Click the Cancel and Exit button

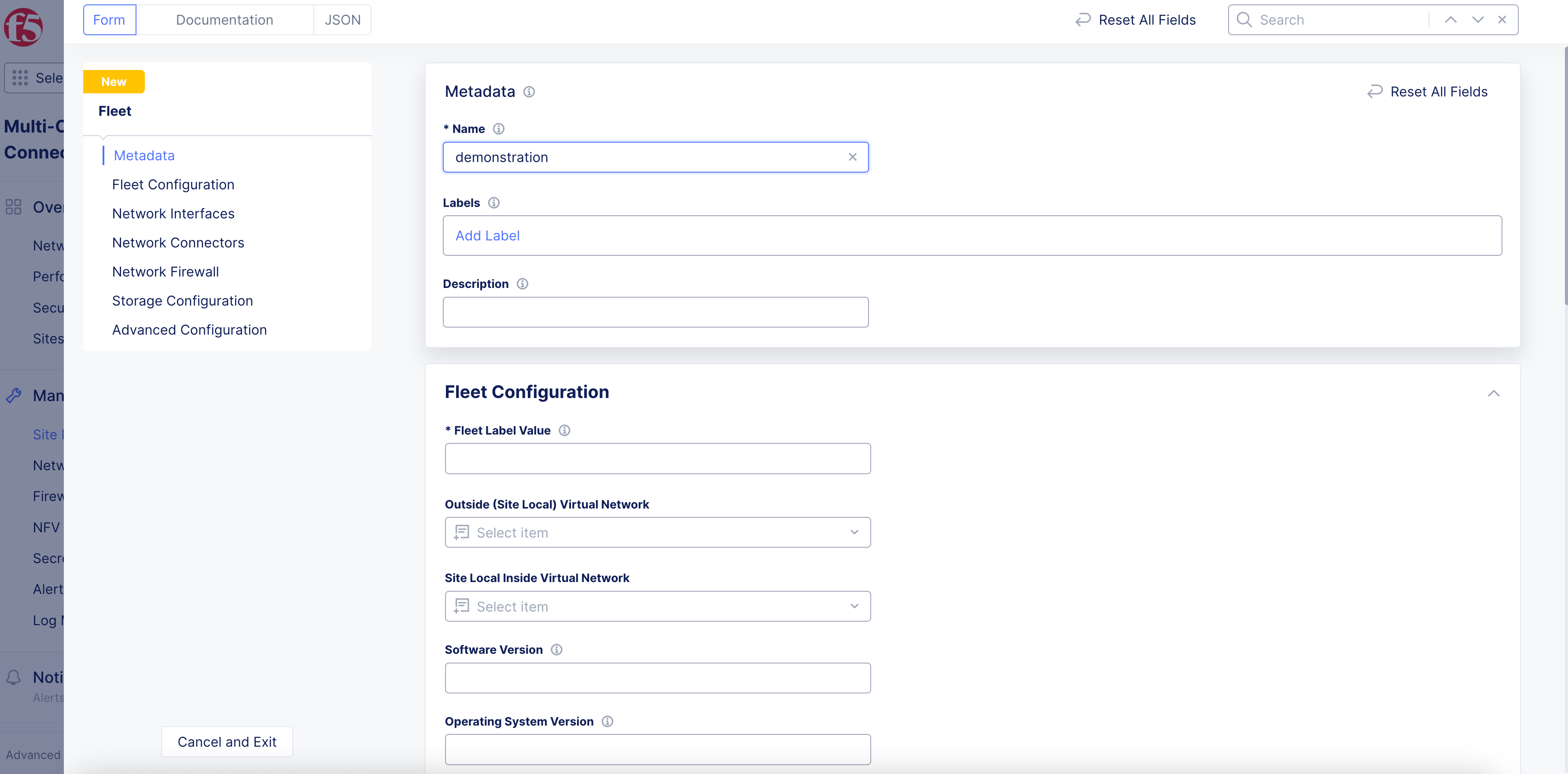[226, 742]
